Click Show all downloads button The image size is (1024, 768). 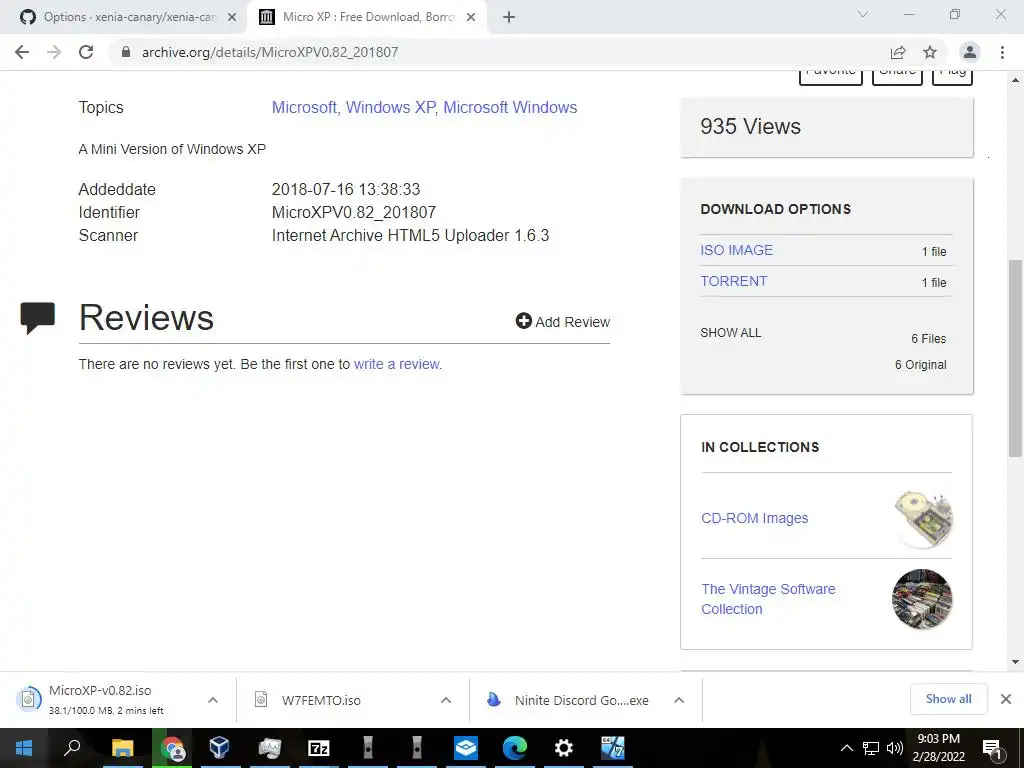click(948, 699)
